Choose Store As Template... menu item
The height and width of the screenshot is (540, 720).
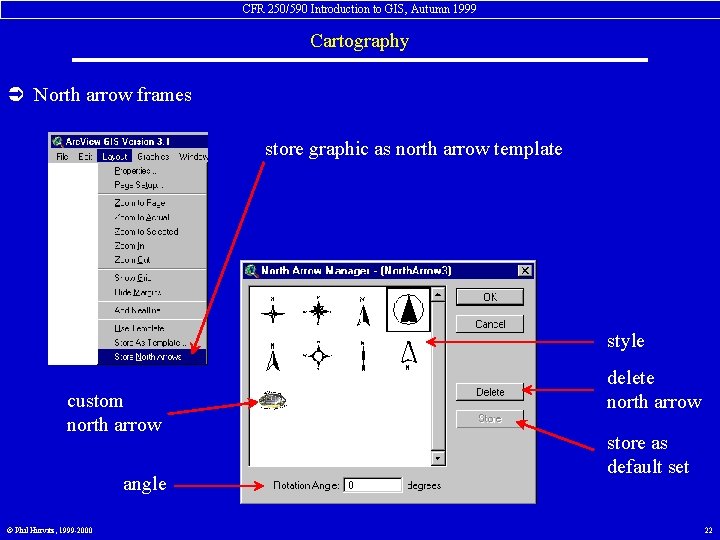pos(152,343)
